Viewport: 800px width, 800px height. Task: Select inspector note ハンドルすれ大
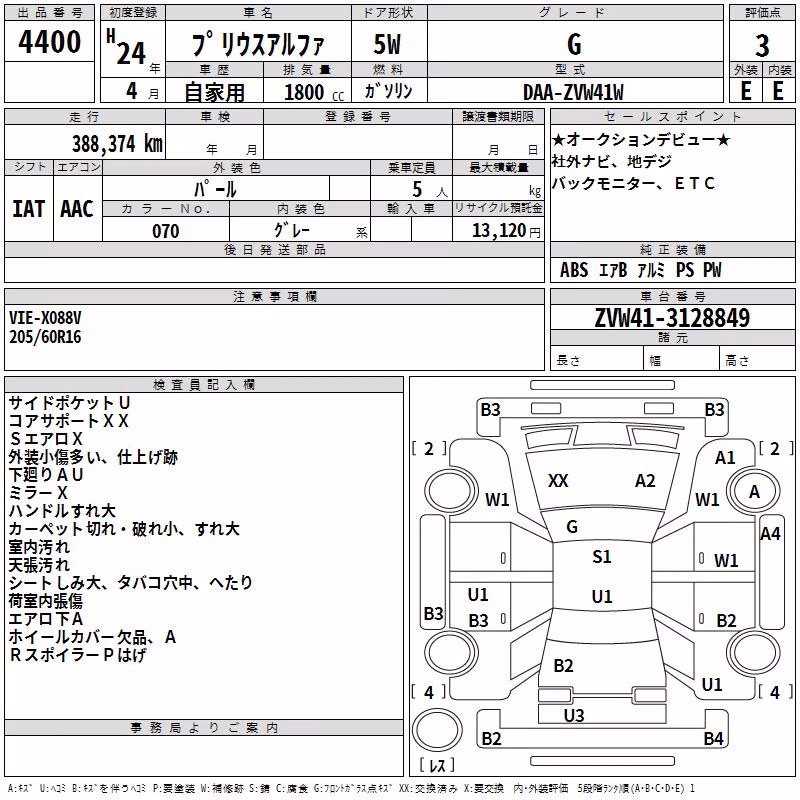62,511
